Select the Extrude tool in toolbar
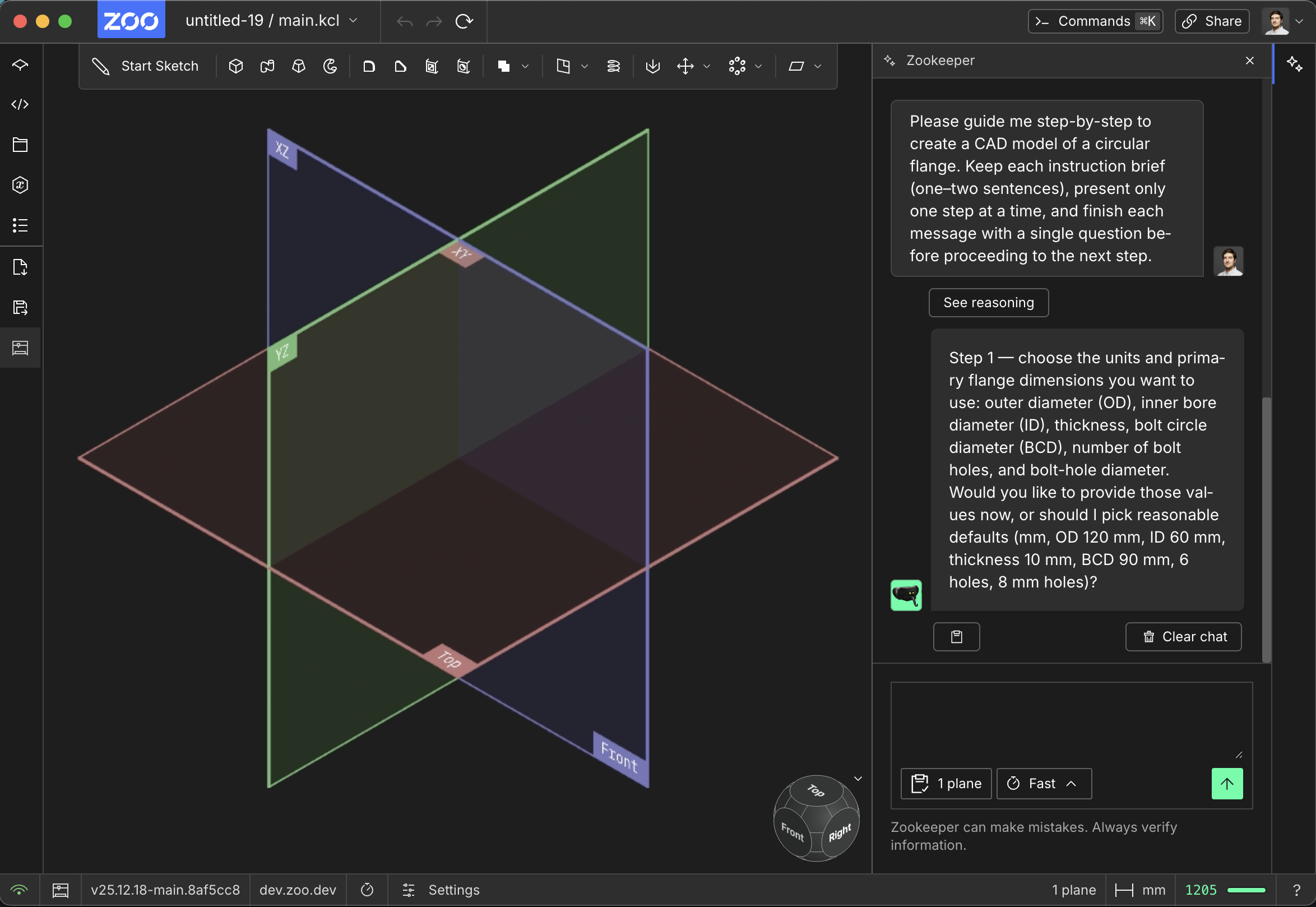This screenshot has height=907, width=1316. pyautogui.click(x=236, y=67)
